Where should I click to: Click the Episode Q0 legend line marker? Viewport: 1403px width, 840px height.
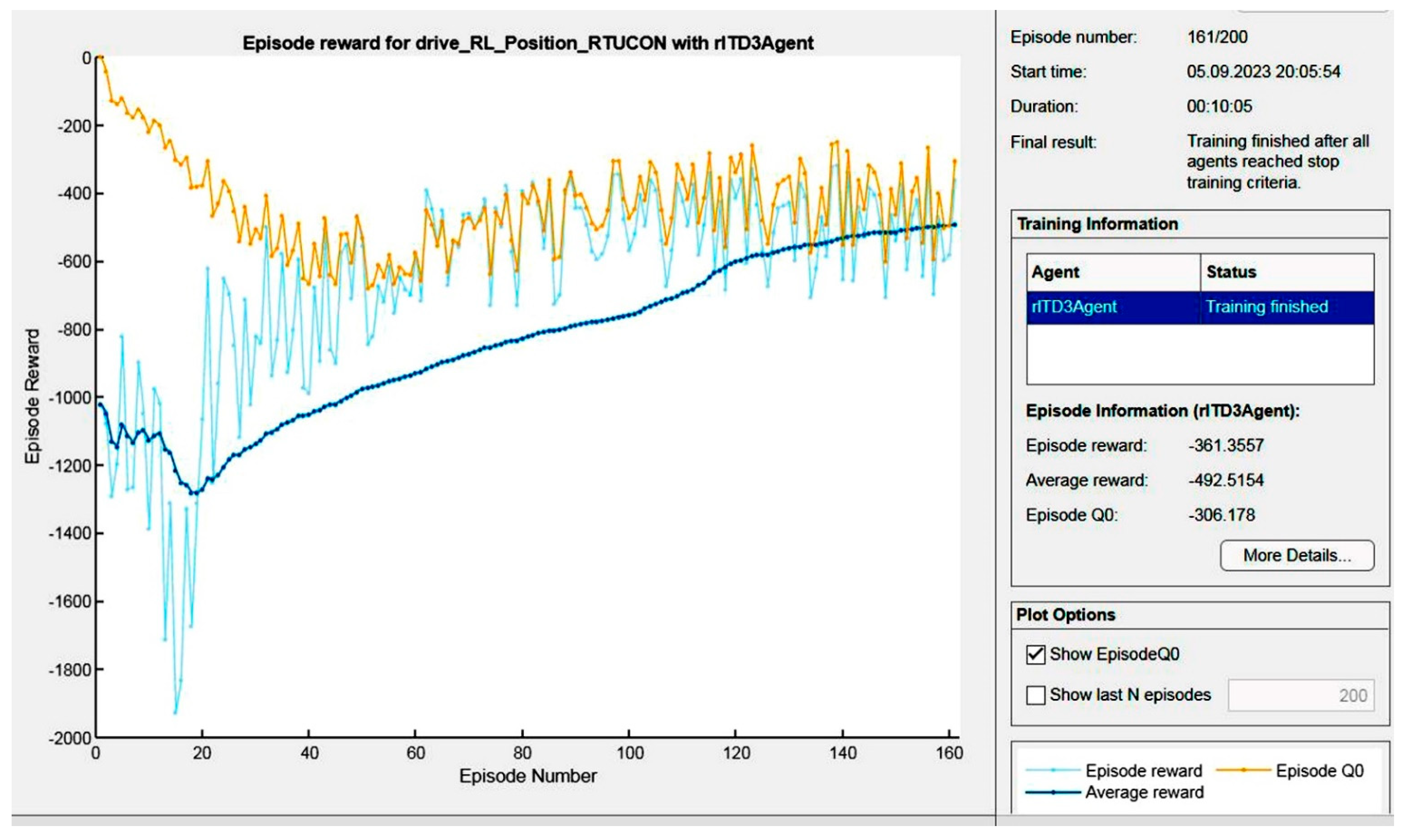(1243, 770)
